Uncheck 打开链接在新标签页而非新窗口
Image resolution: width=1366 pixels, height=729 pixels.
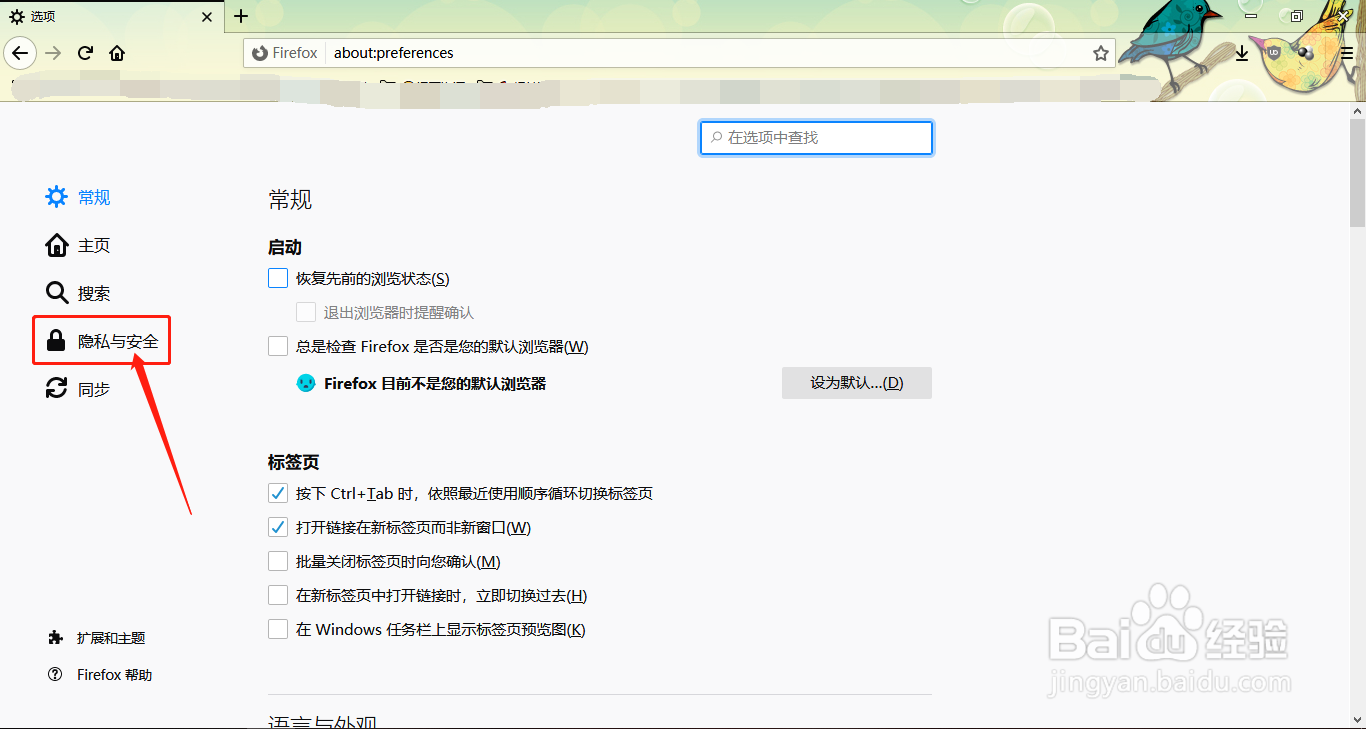point(278,527)
